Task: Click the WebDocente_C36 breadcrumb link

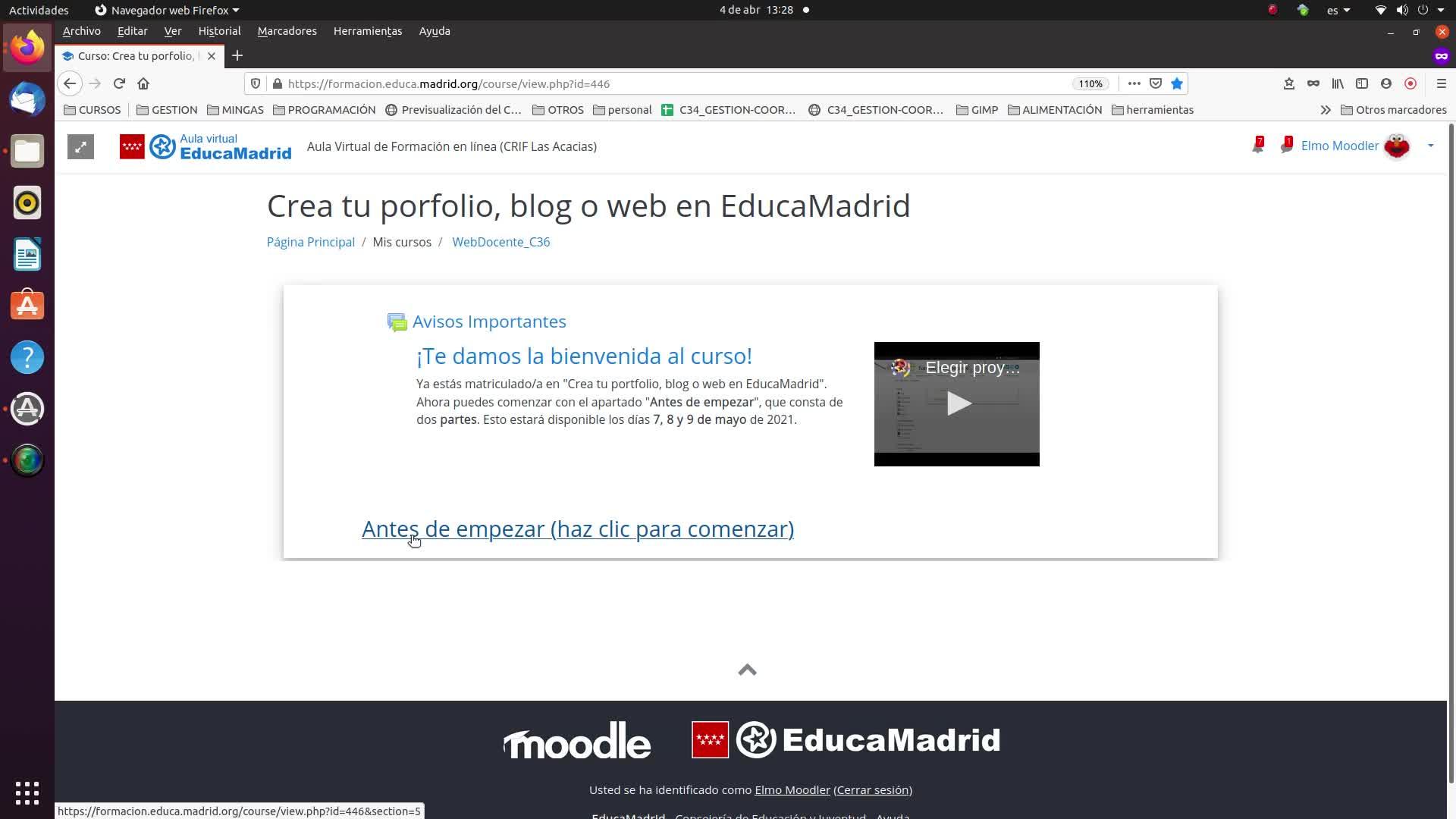Action: pos(500,242)
